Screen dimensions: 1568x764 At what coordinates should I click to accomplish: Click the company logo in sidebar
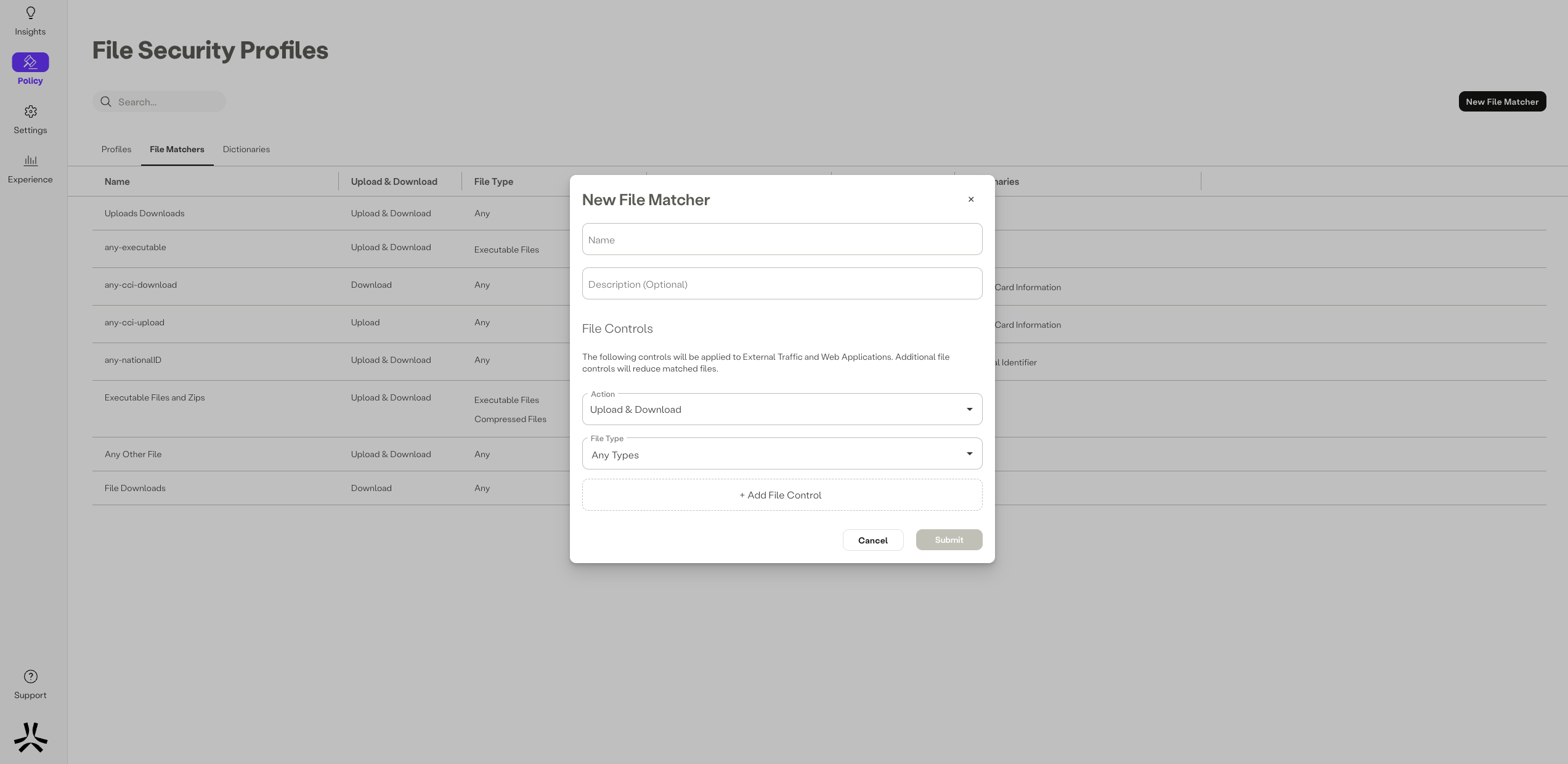coord(30,738)
